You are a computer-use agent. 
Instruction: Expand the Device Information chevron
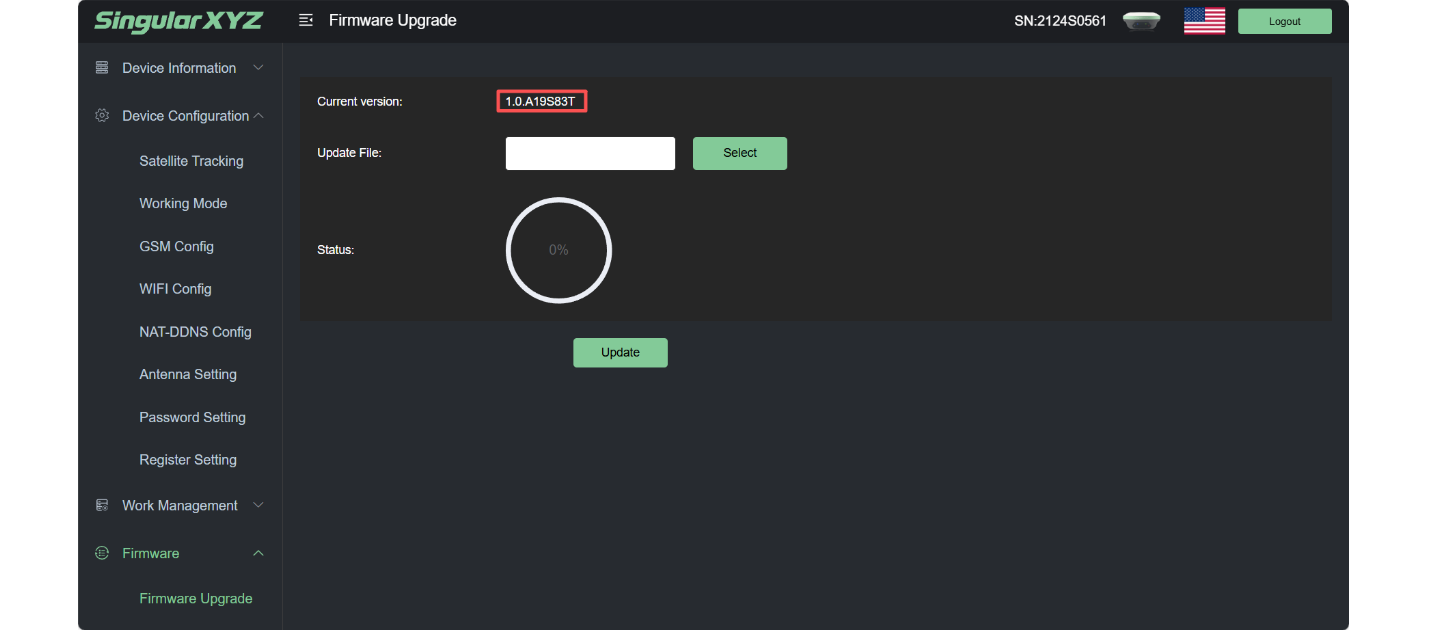258,68
